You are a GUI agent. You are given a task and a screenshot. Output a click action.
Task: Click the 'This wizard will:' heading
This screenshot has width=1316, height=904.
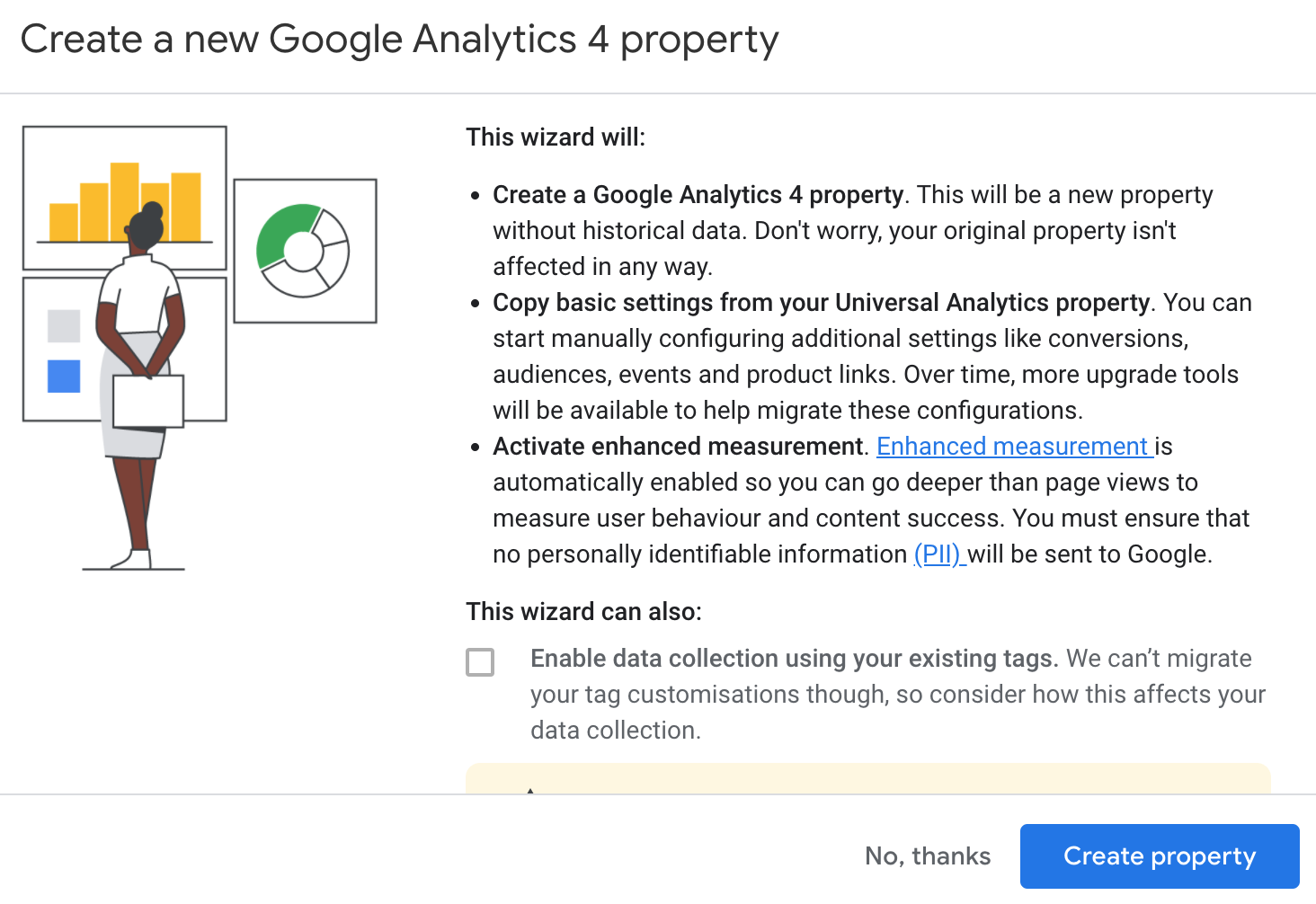[x=556, y=137]
